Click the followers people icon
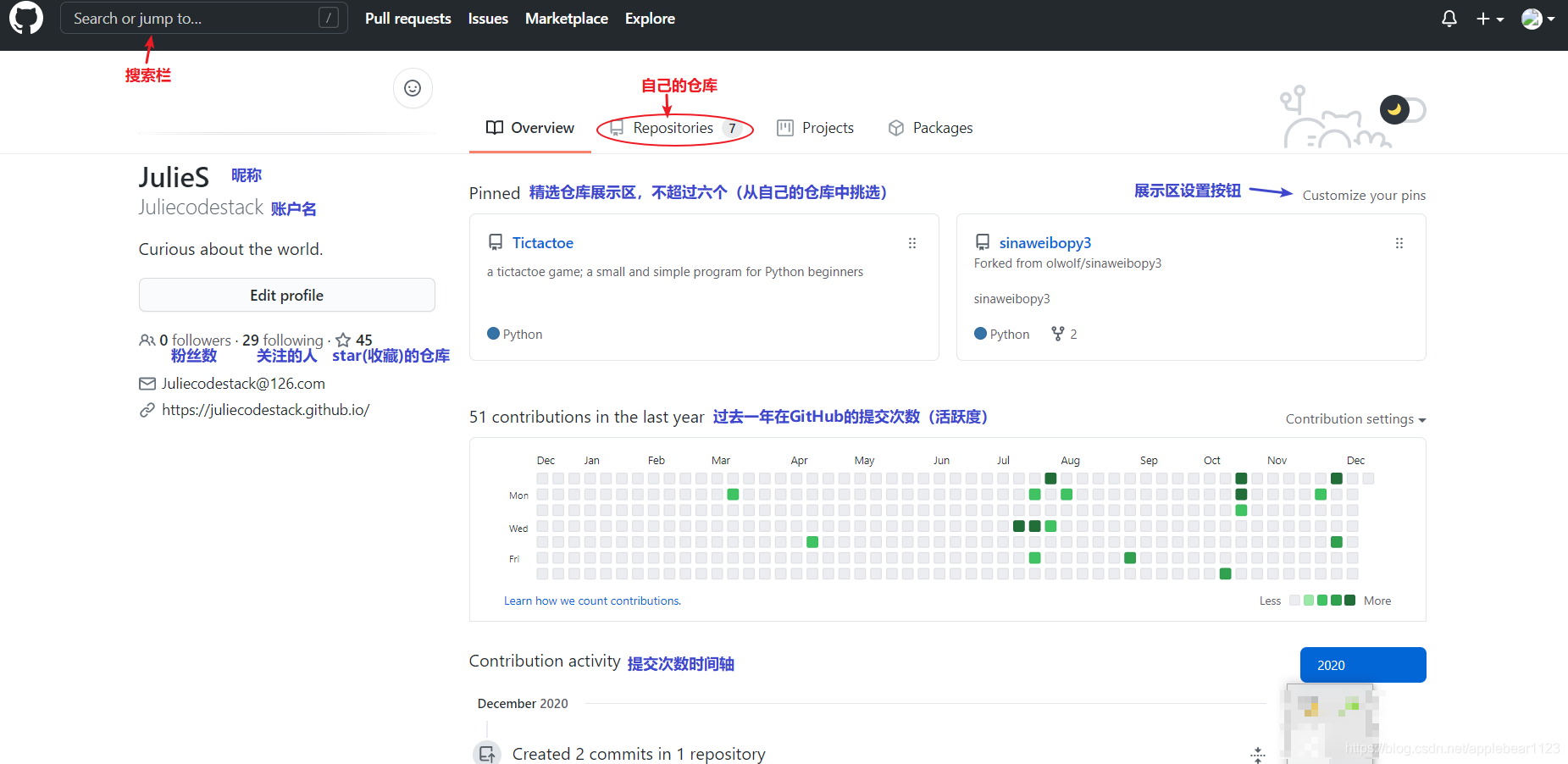1568x764 pixels. 147,340
